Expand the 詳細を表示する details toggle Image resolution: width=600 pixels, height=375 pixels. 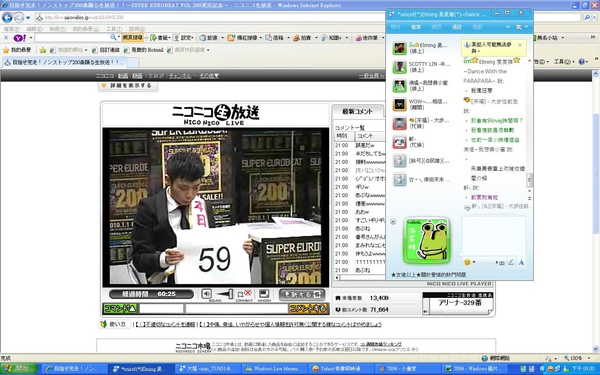click(128, 85)
